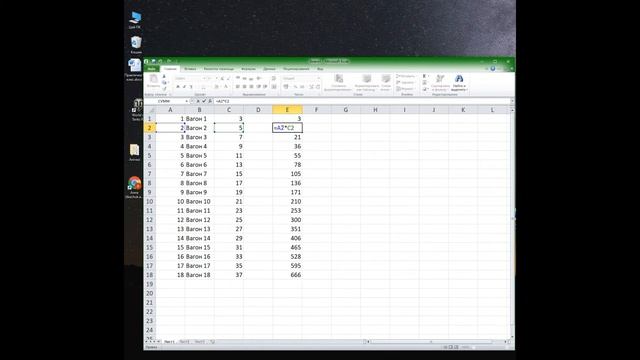Select the third sheet tab (Лист3)
This screenshot has height=360, width=640.
click(x=200, y=342)
